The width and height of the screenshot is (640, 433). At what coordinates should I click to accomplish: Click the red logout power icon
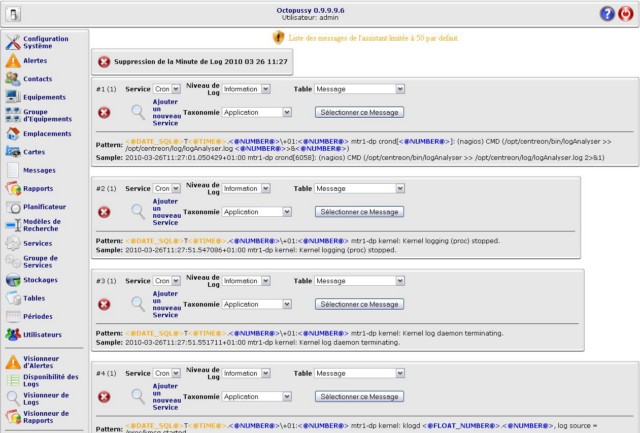pos(626,14)
